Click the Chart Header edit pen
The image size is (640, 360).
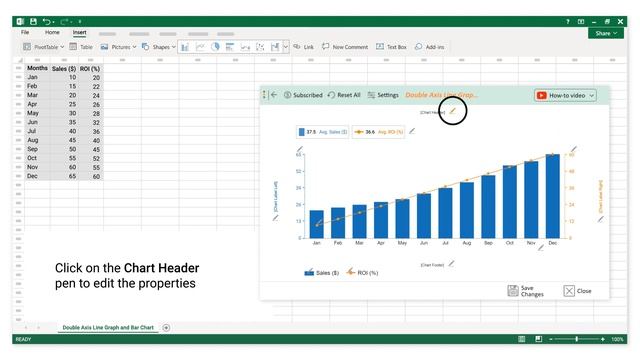pos(452,111)
